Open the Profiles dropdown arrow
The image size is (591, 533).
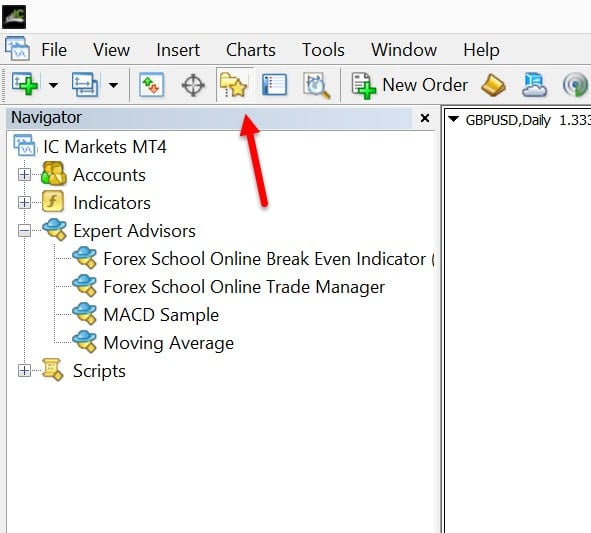coord(113,85)
